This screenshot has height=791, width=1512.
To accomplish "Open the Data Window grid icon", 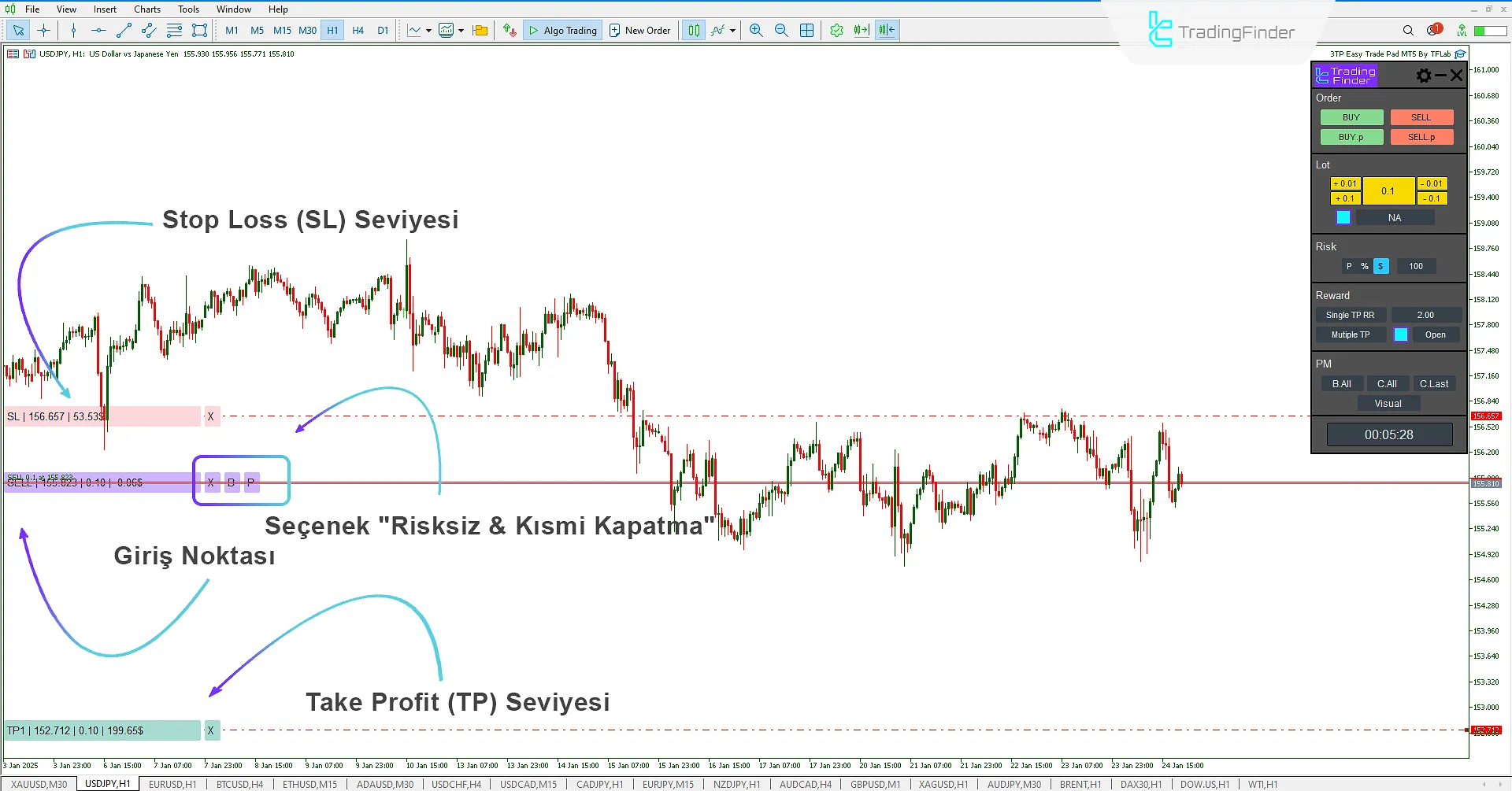I will coord(806,30).
